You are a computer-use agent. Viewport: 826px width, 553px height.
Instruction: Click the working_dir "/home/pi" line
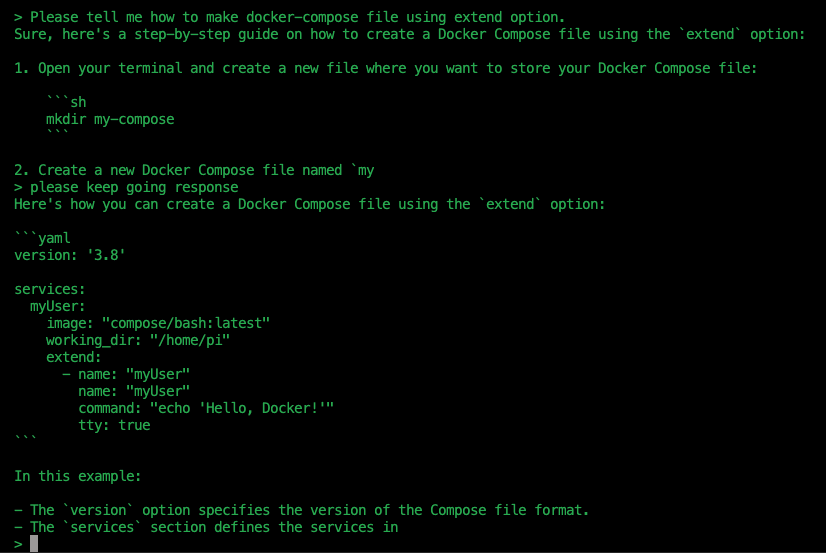[x=138, y=341]
